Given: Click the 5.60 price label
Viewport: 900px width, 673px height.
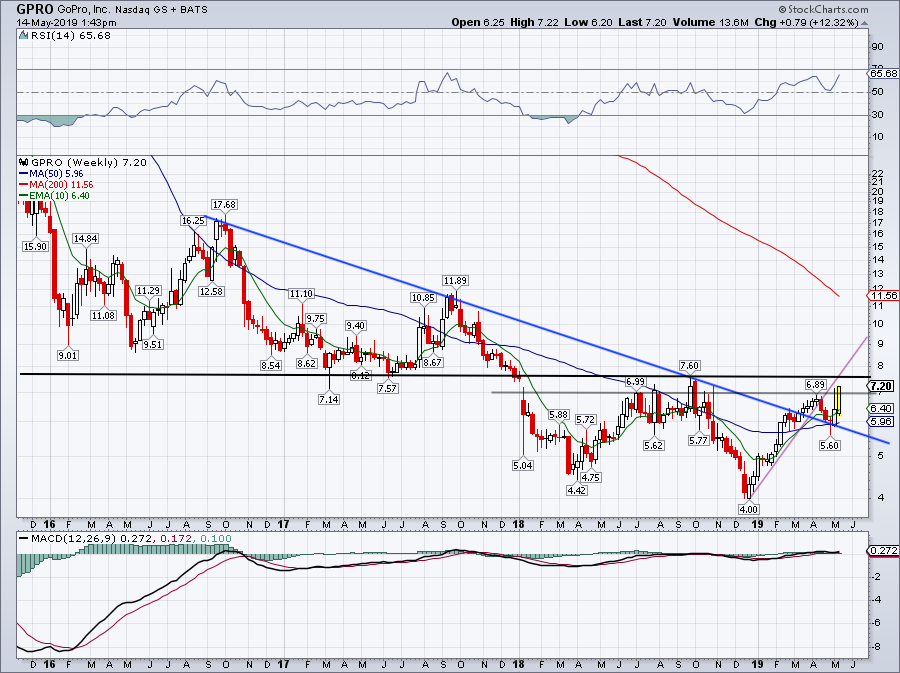Looking at the screenshot, I should click(830, 445).
